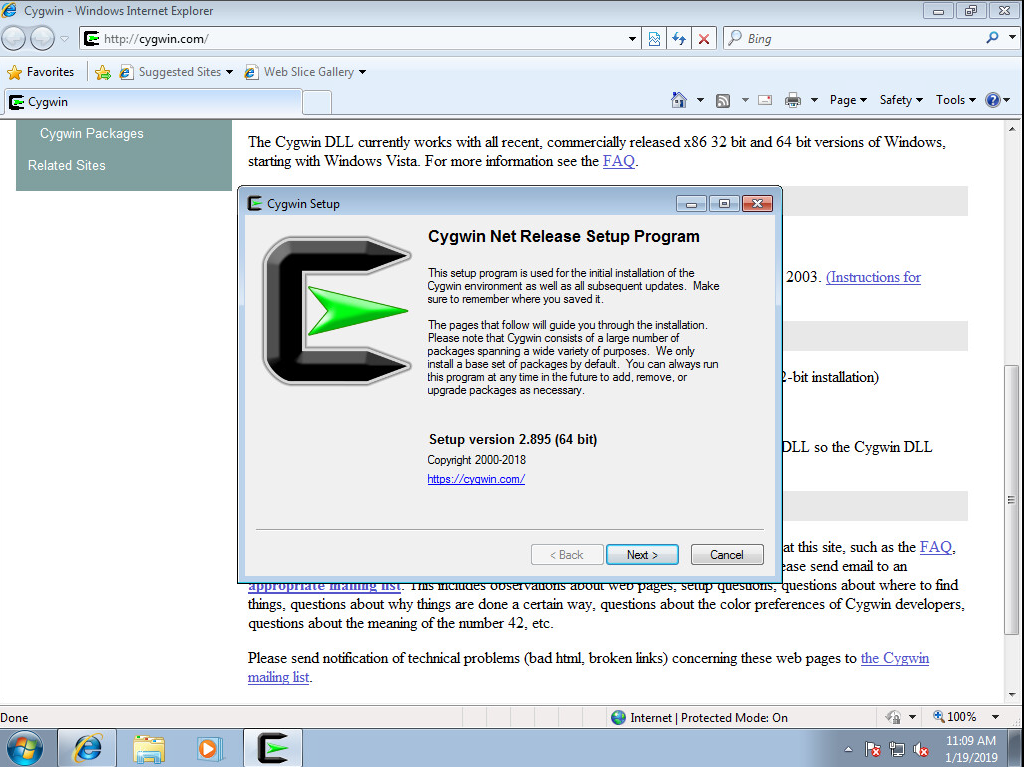Click the security zone globe icon in status bar
Screen dimensions: 1024x767
[618, 717]
